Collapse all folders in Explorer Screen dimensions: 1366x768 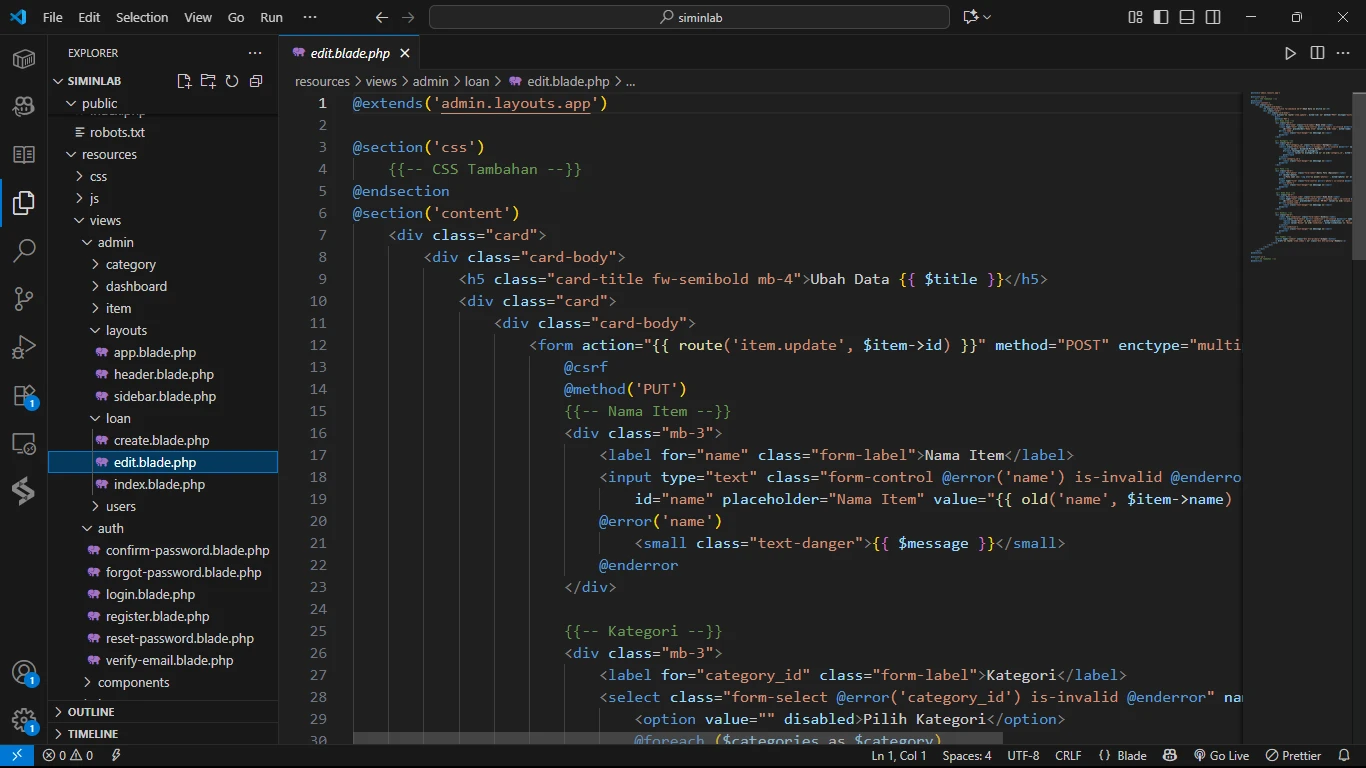[256, 81]
